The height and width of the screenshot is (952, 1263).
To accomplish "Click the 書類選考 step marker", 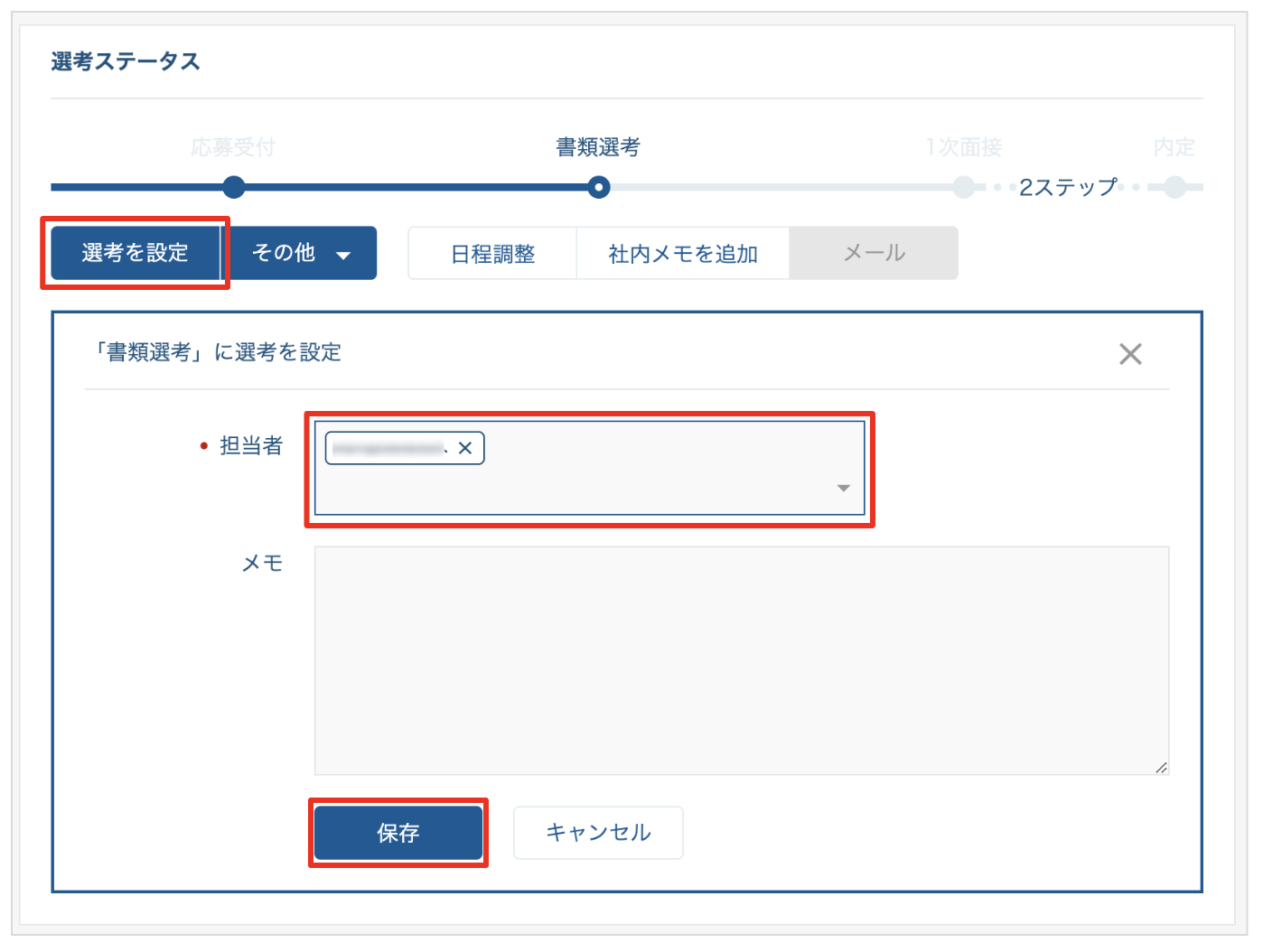I will (598, 187).
